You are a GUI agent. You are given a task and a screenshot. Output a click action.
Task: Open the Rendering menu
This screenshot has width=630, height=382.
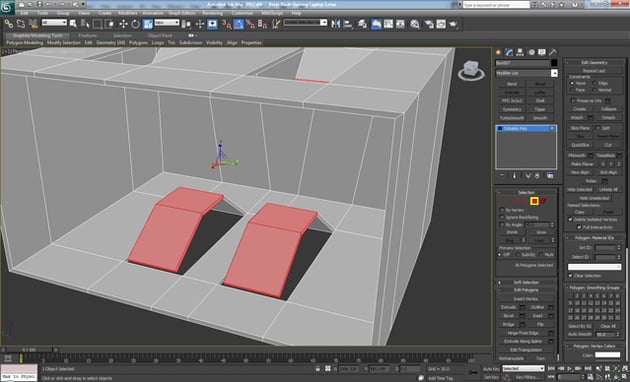pos(213,13)
